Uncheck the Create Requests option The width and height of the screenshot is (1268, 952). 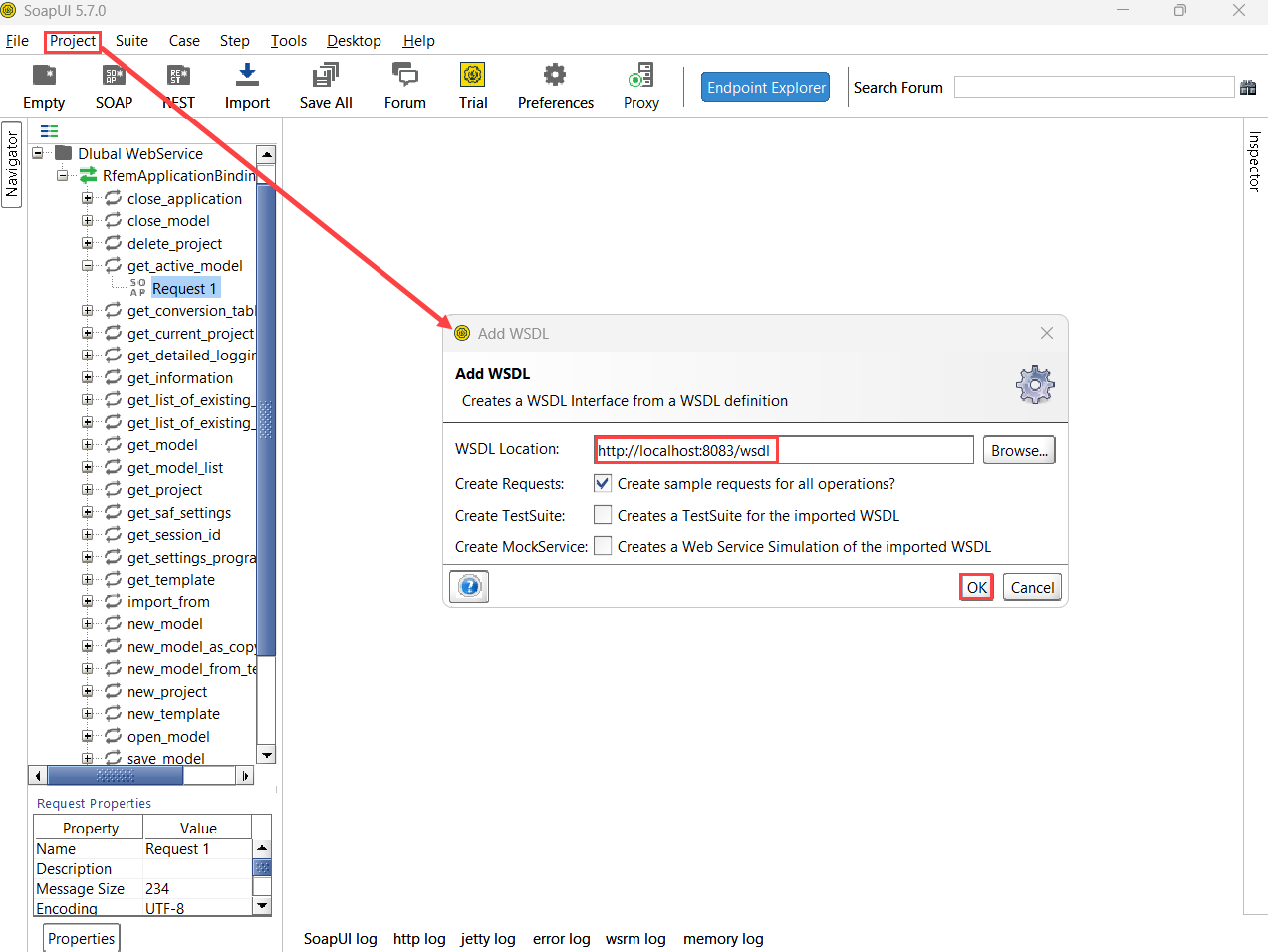pos(602,483)
